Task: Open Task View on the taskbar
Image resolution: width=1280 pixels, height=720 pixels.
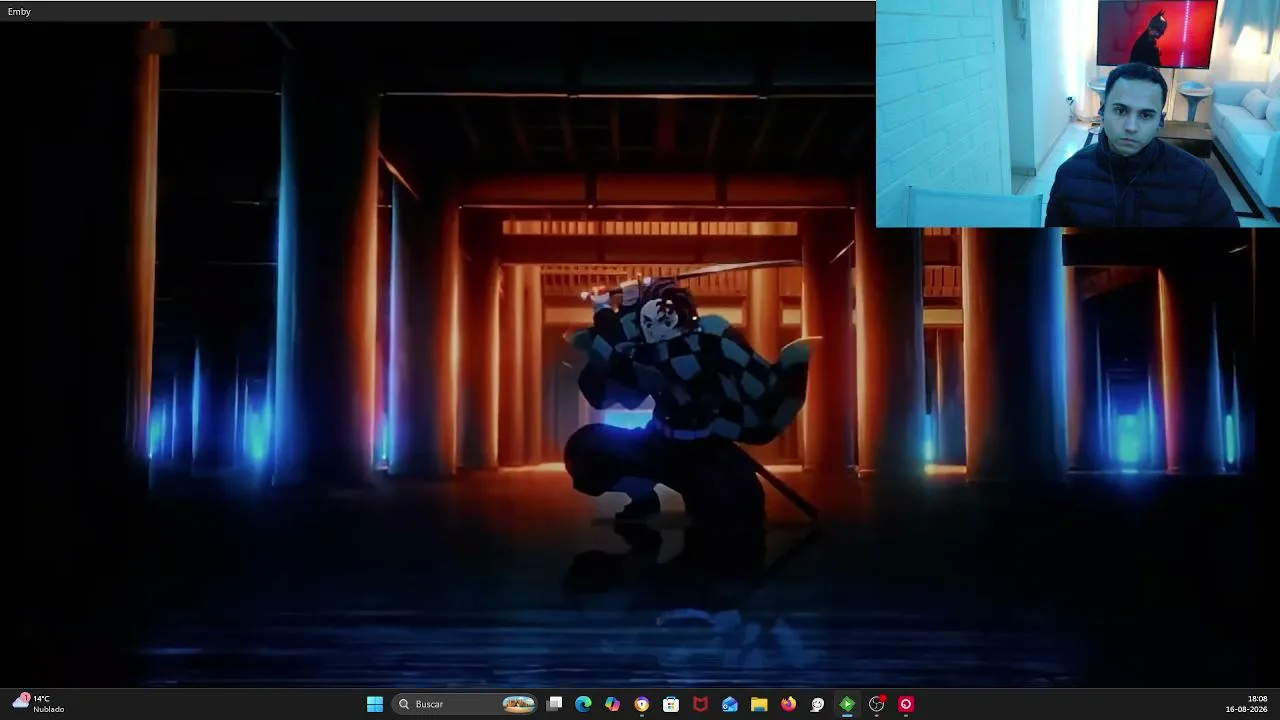Action: 555,704
